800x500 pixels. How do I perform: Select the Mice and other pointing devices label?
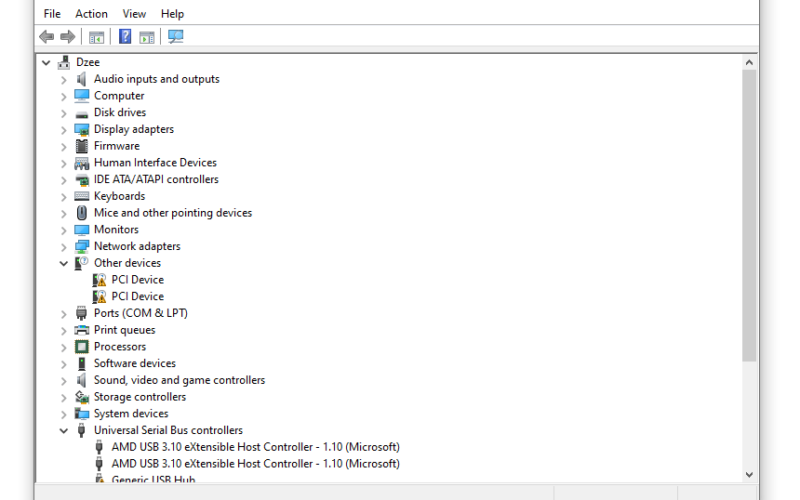(x=173, y=213)
